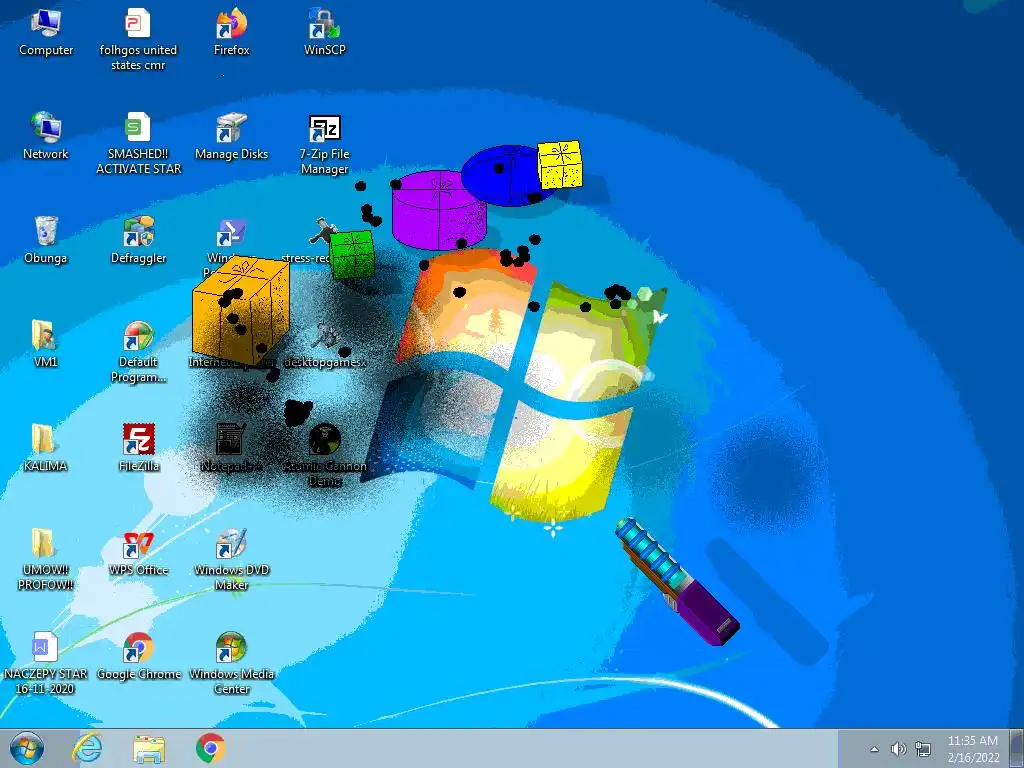Open the WinSCP shortcut
The height and width of the screenshot is (768, 1024).
[x=325, y=33]
